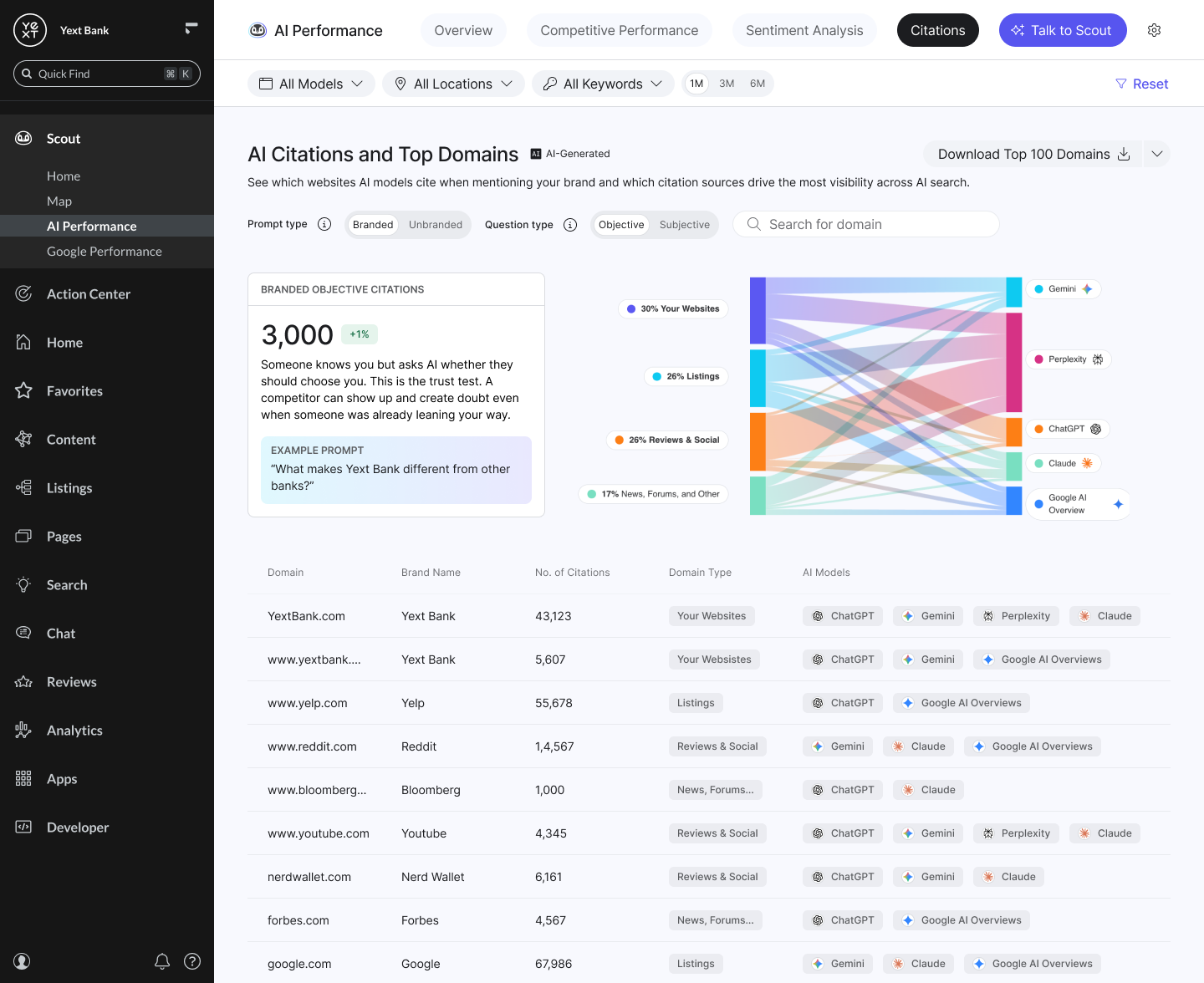Screen dimensions: 1204x983
Task: Switch to Competitive Performance tab
Action: [x=620, y=30]
